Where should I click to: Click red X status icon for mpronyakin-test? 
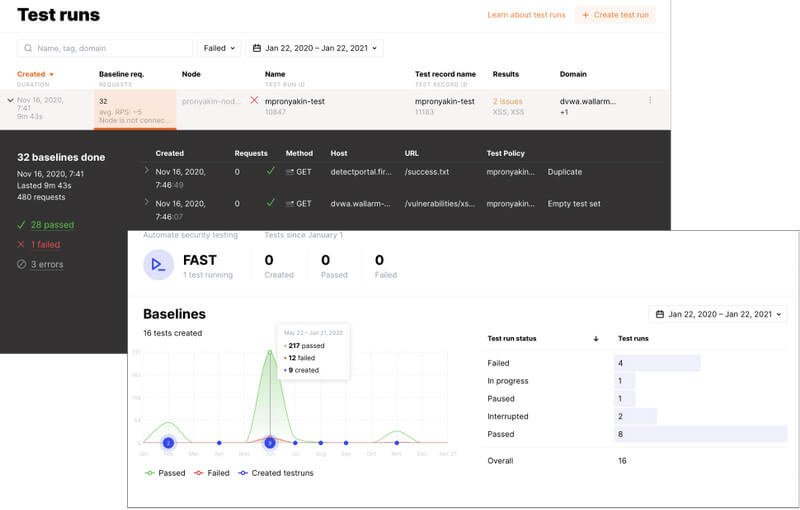coord(254,100)
